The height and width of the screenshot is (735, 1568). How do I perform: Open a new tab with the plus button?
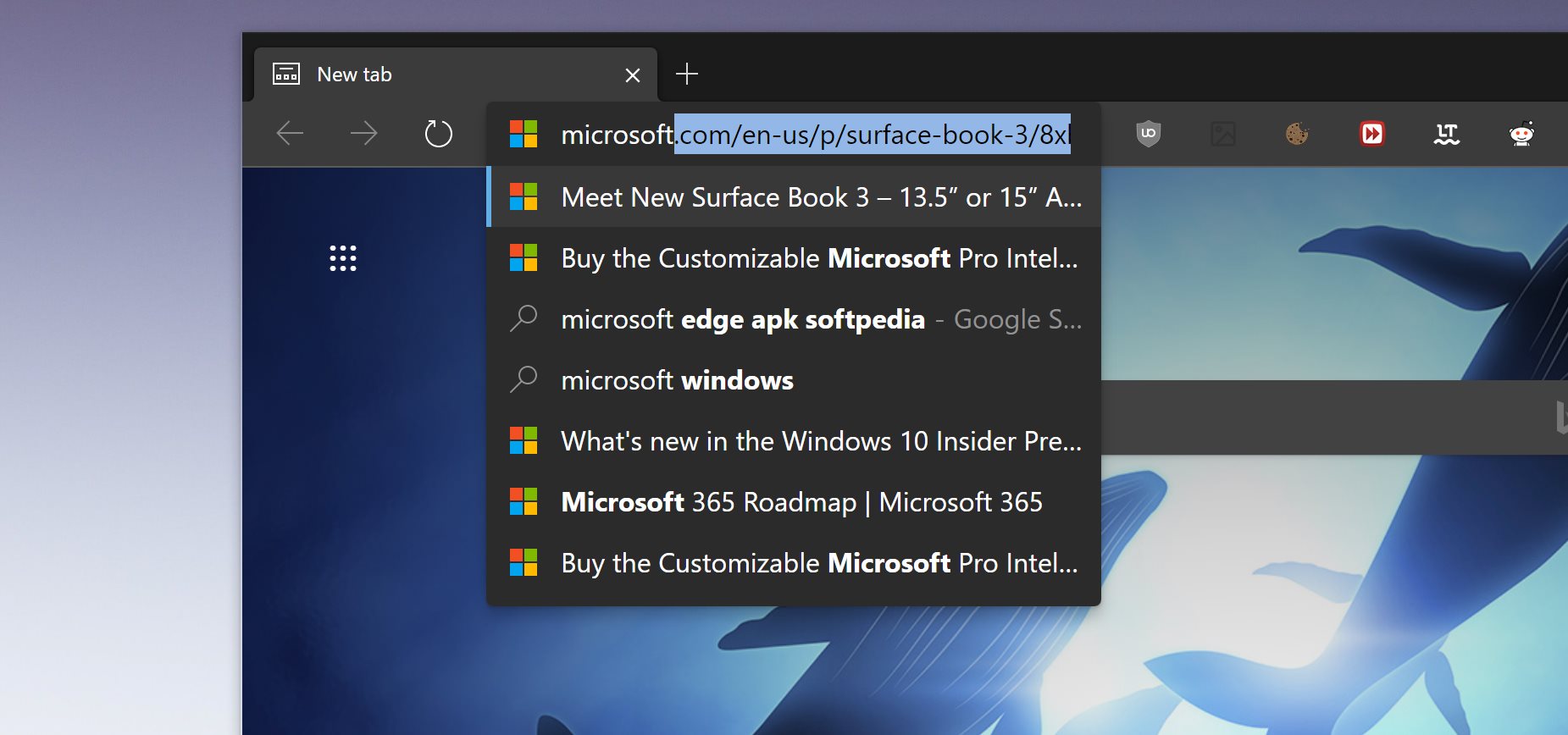687,75
